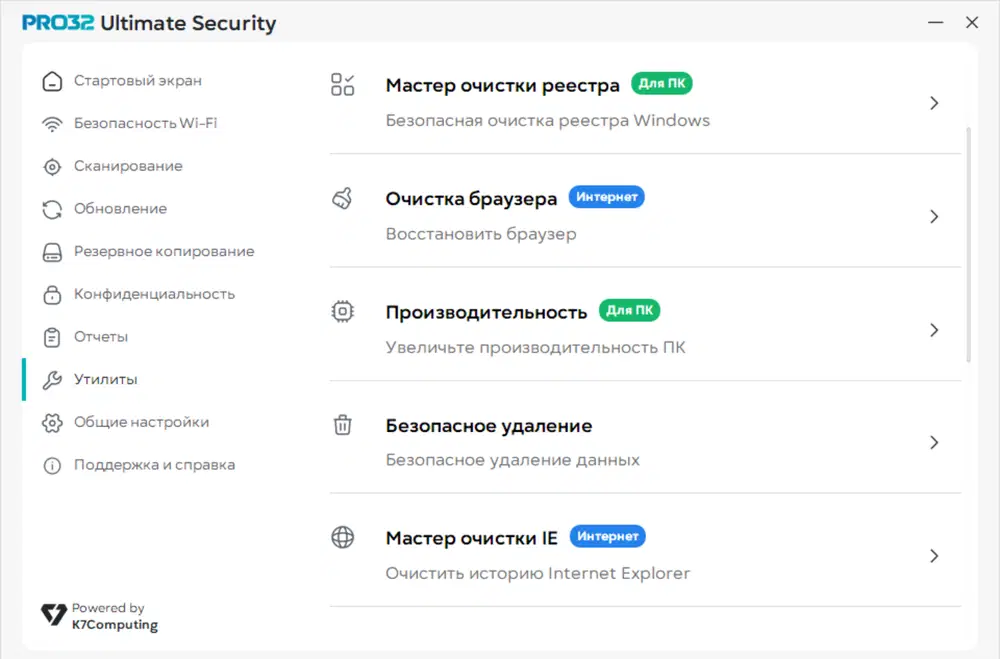The height and width of the screenshot is (659, 1000).
Task: Open the Безопасное удаление utility
Action: click(489, 427)
